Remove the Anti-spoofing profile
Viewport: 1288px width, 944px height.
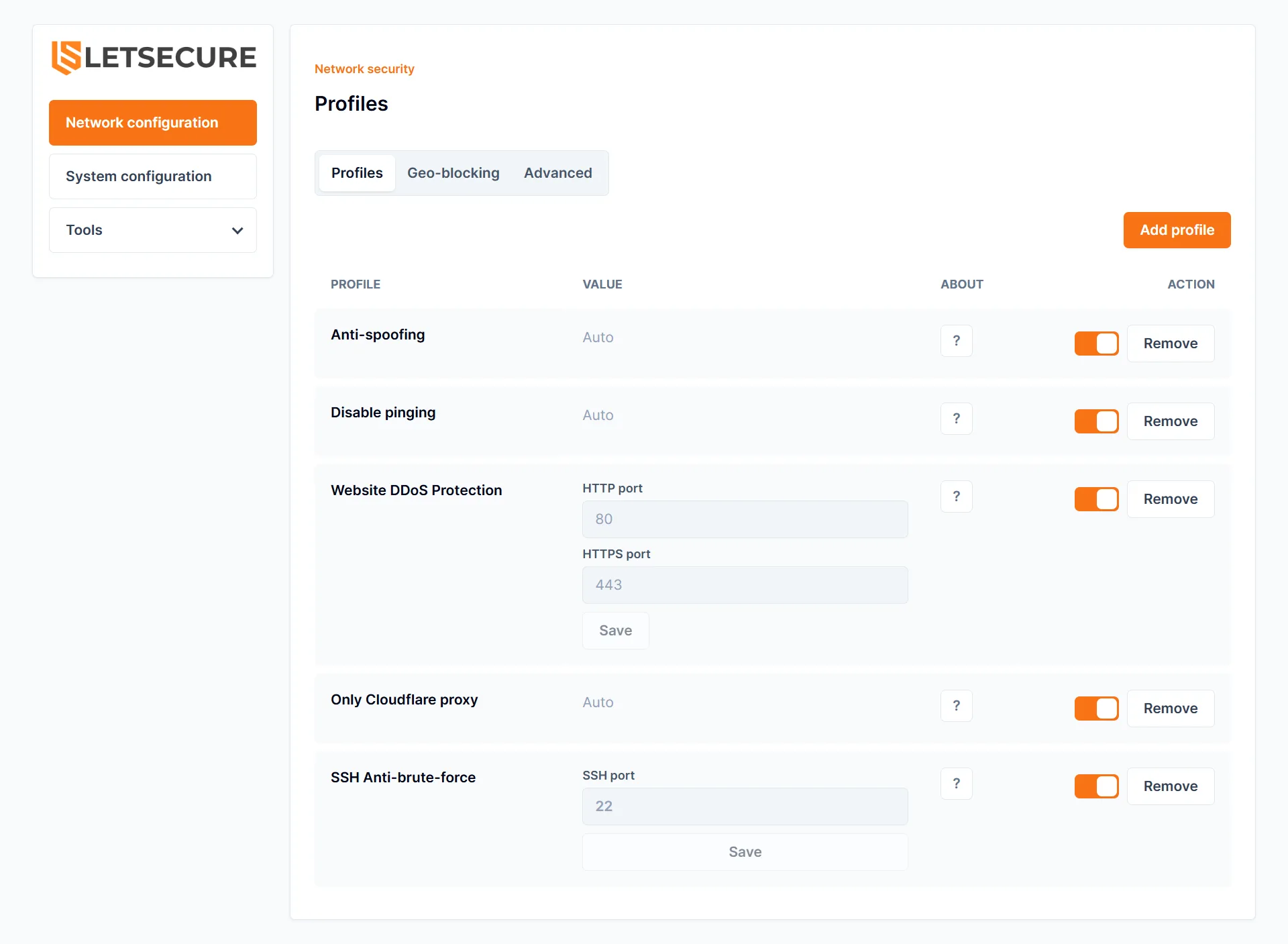[1171, 344]
